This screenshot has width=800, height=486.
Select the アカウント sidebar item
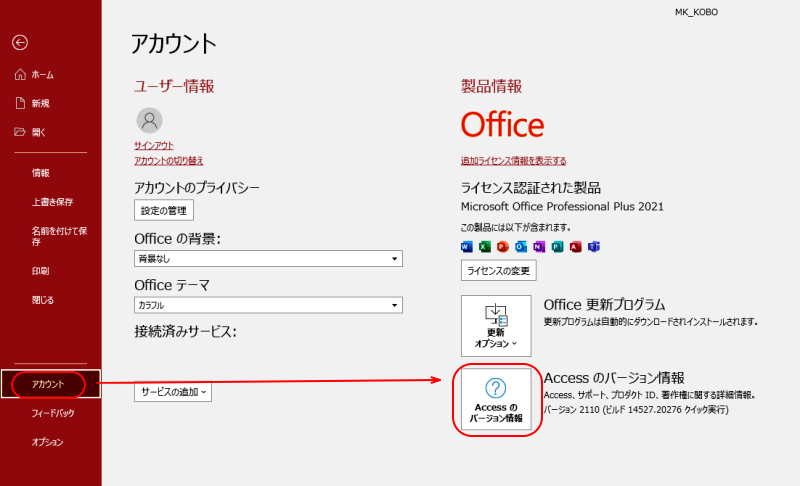click(x=51, y=384)
